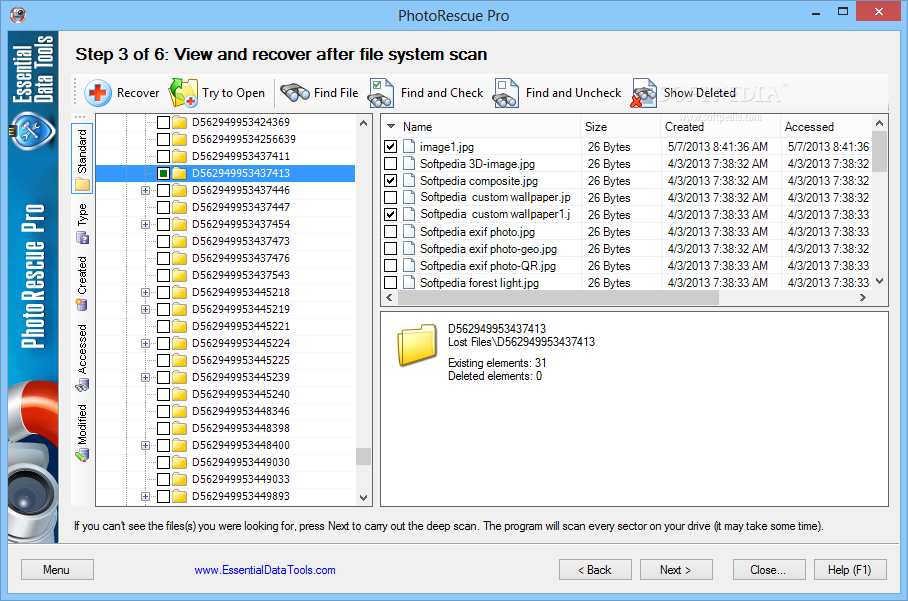This screenshot has width=908, height=601.
Task: Switch to the Created view tab
Action: (x=82, y=284)
